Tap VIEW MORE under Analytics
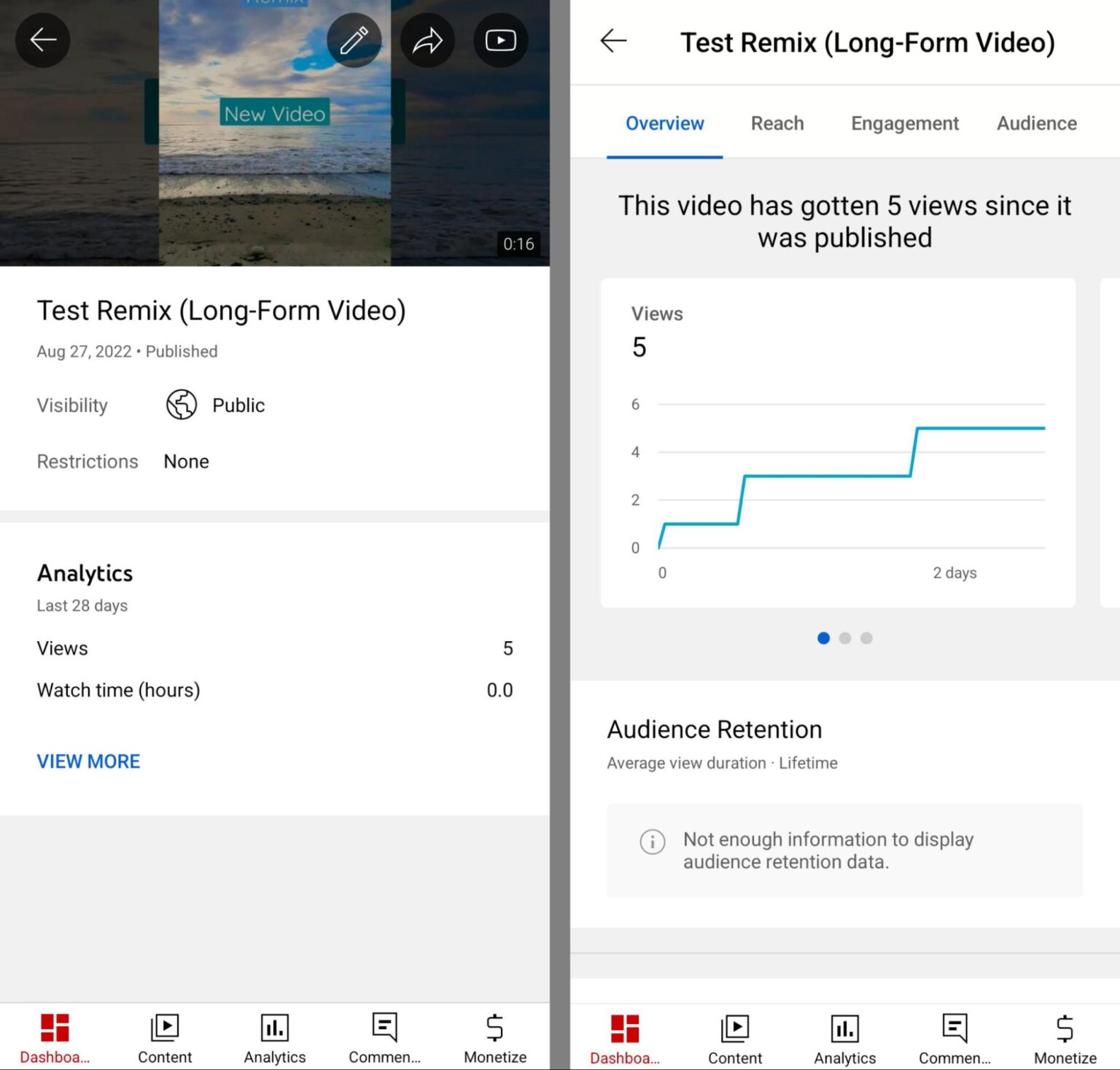The width and height of the screenshot is (1120, 1070). coord(88,761)
